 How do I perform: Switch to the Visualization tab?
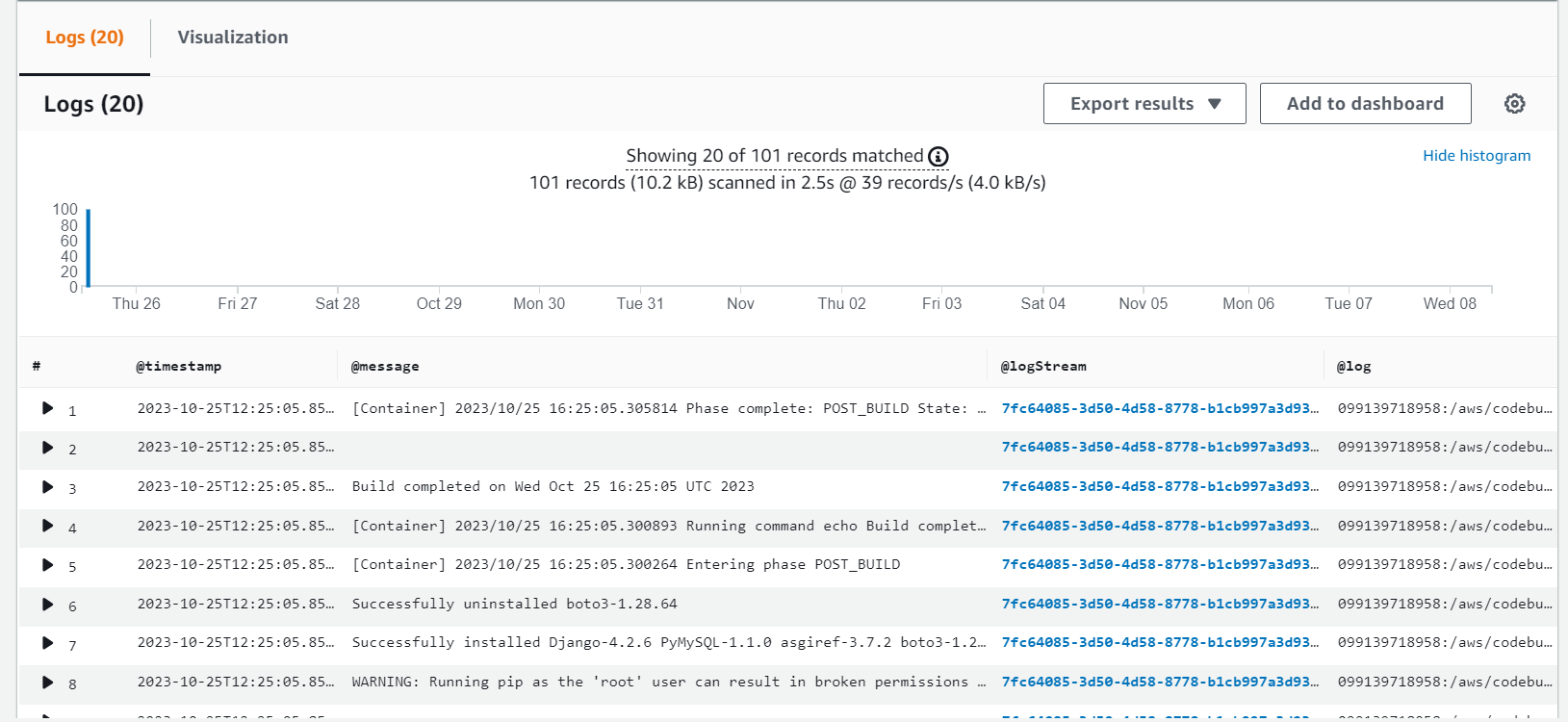[x=233, y=38]
